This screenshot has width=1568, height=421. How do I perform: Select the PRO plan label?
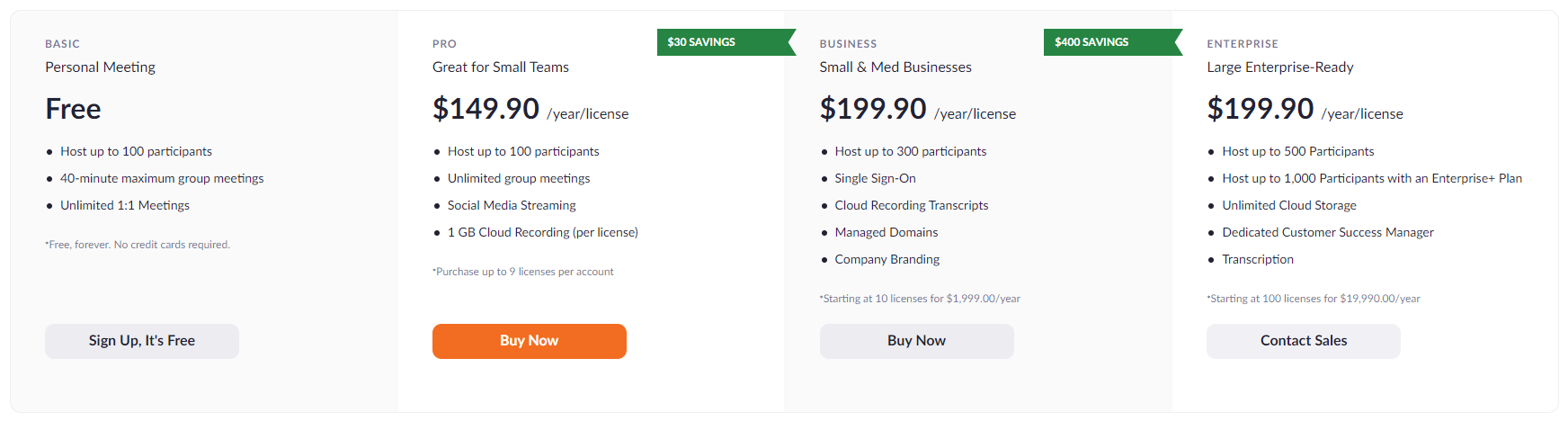tap(444, 44)
